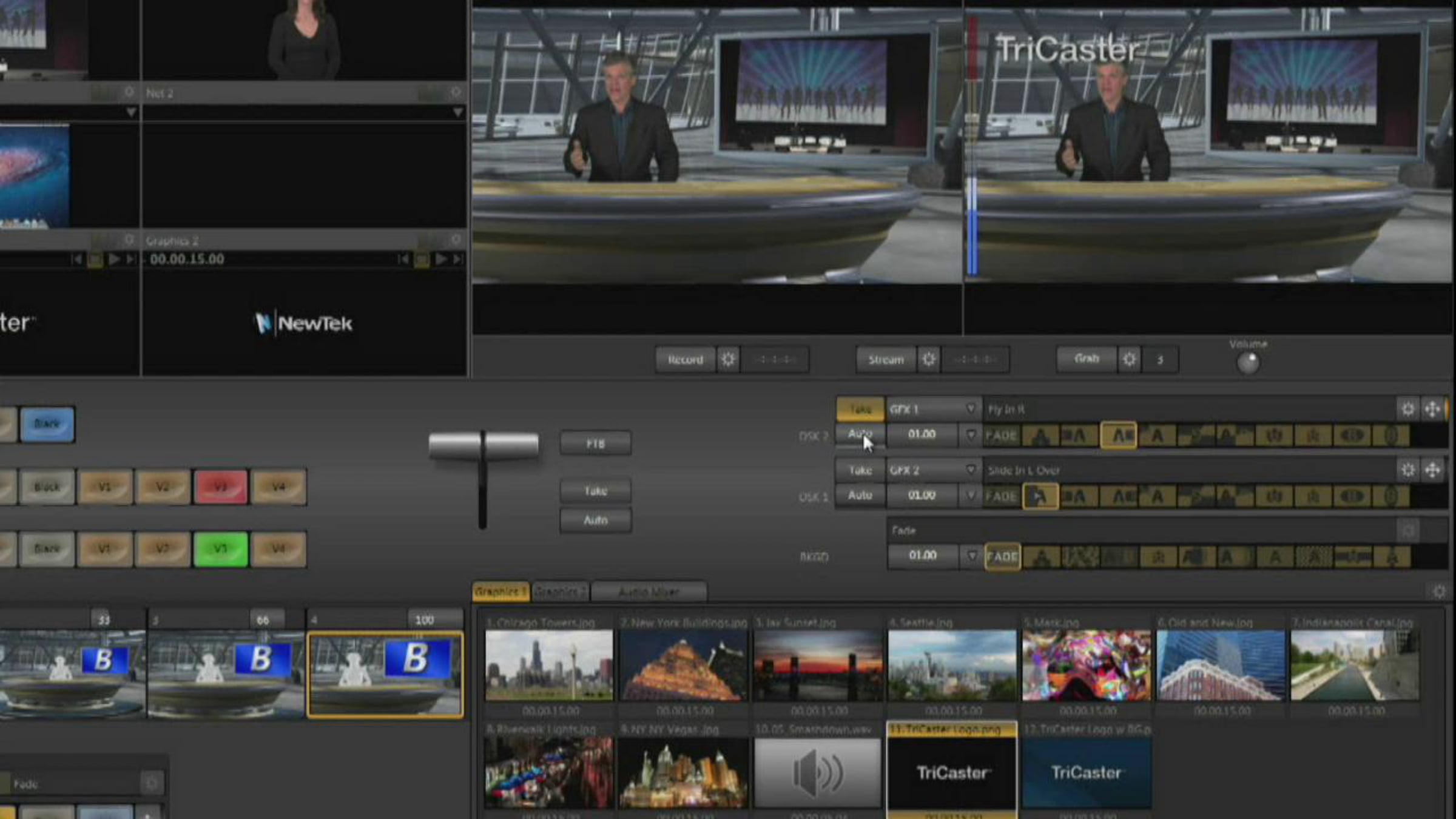
Task: Expand the GFX 2 source dropdown
Action: (970, 470)
